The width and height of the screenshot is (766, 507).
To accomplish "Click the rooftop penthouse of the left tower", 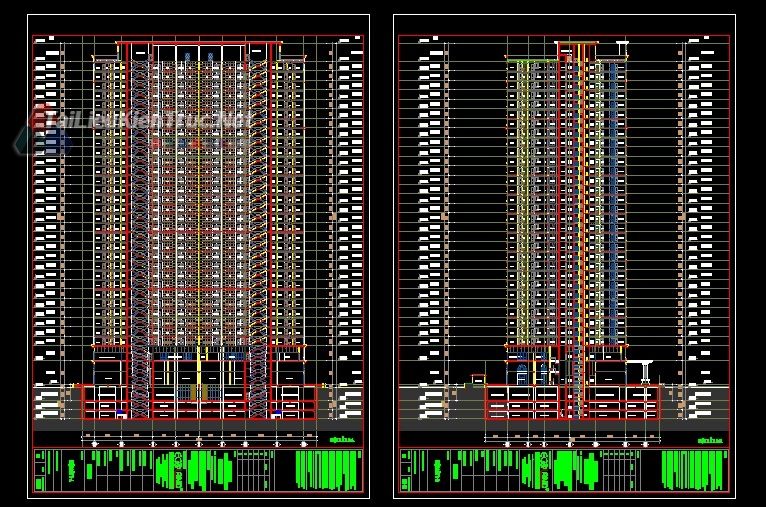I will coord(198,51).
